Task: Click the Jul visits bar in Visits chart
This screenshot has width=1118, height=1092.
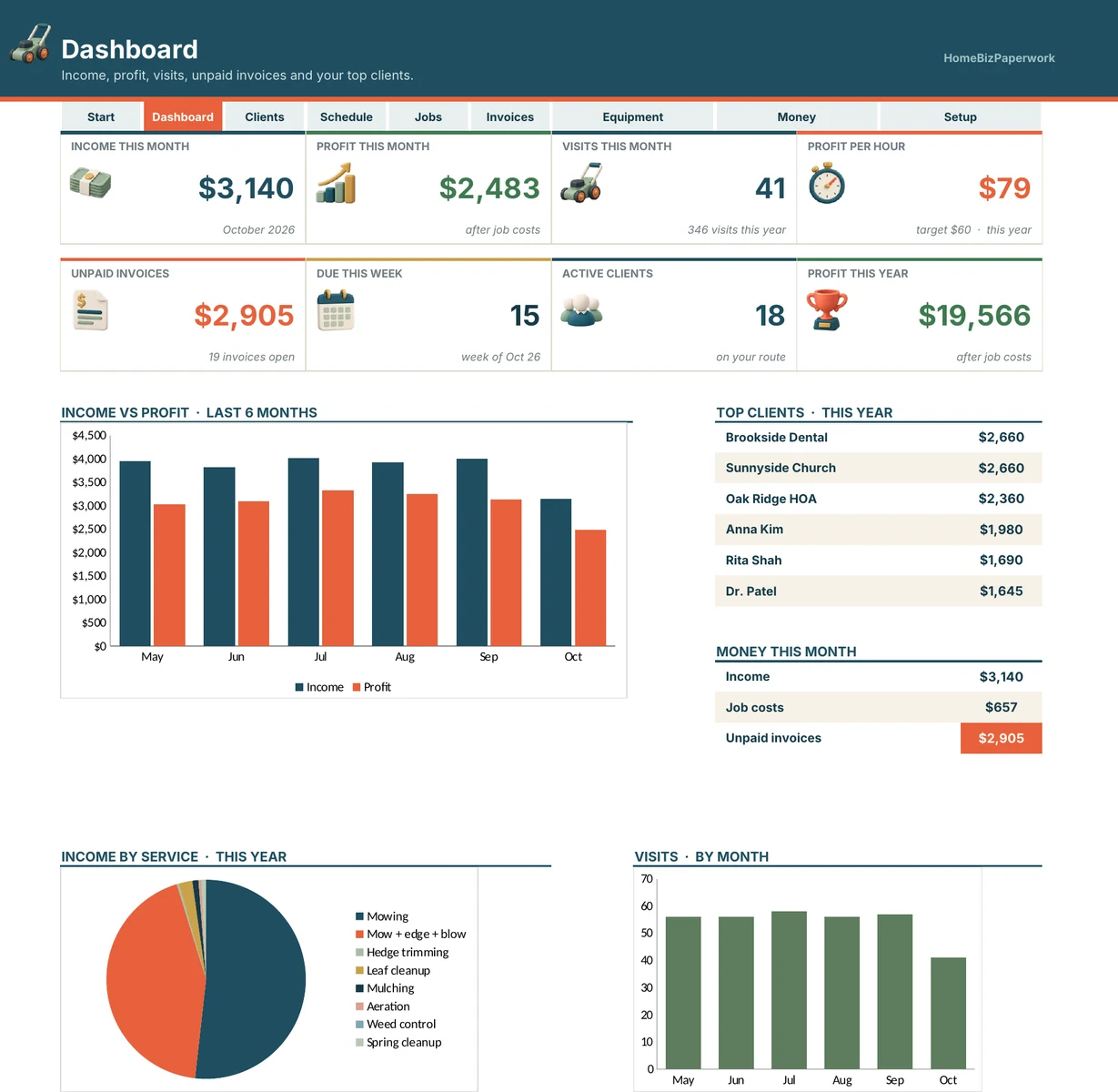Action: (x=789, y=990)
